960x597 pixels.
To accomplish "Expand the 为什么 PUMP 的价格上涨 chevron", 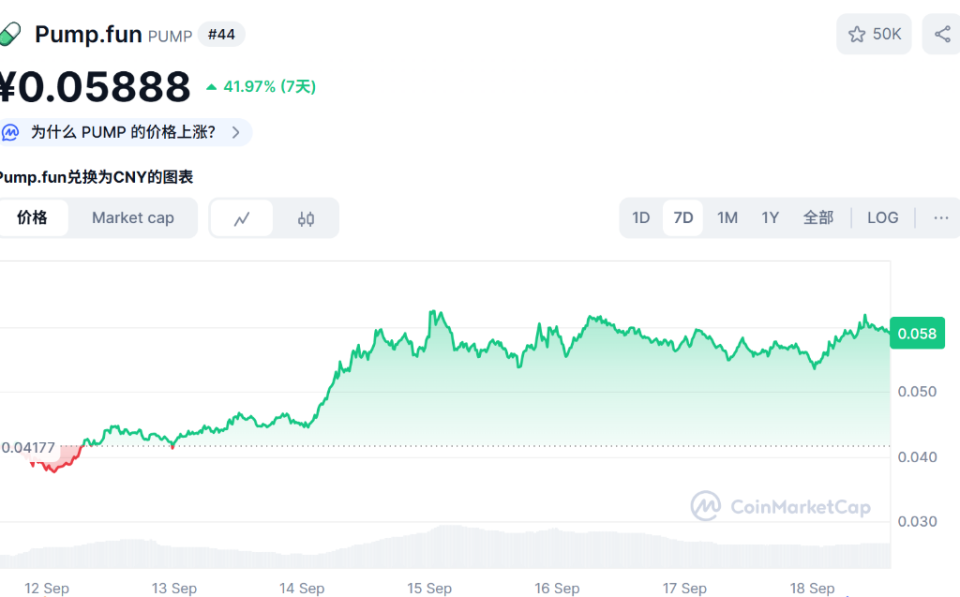I will (x=236, y=132).
